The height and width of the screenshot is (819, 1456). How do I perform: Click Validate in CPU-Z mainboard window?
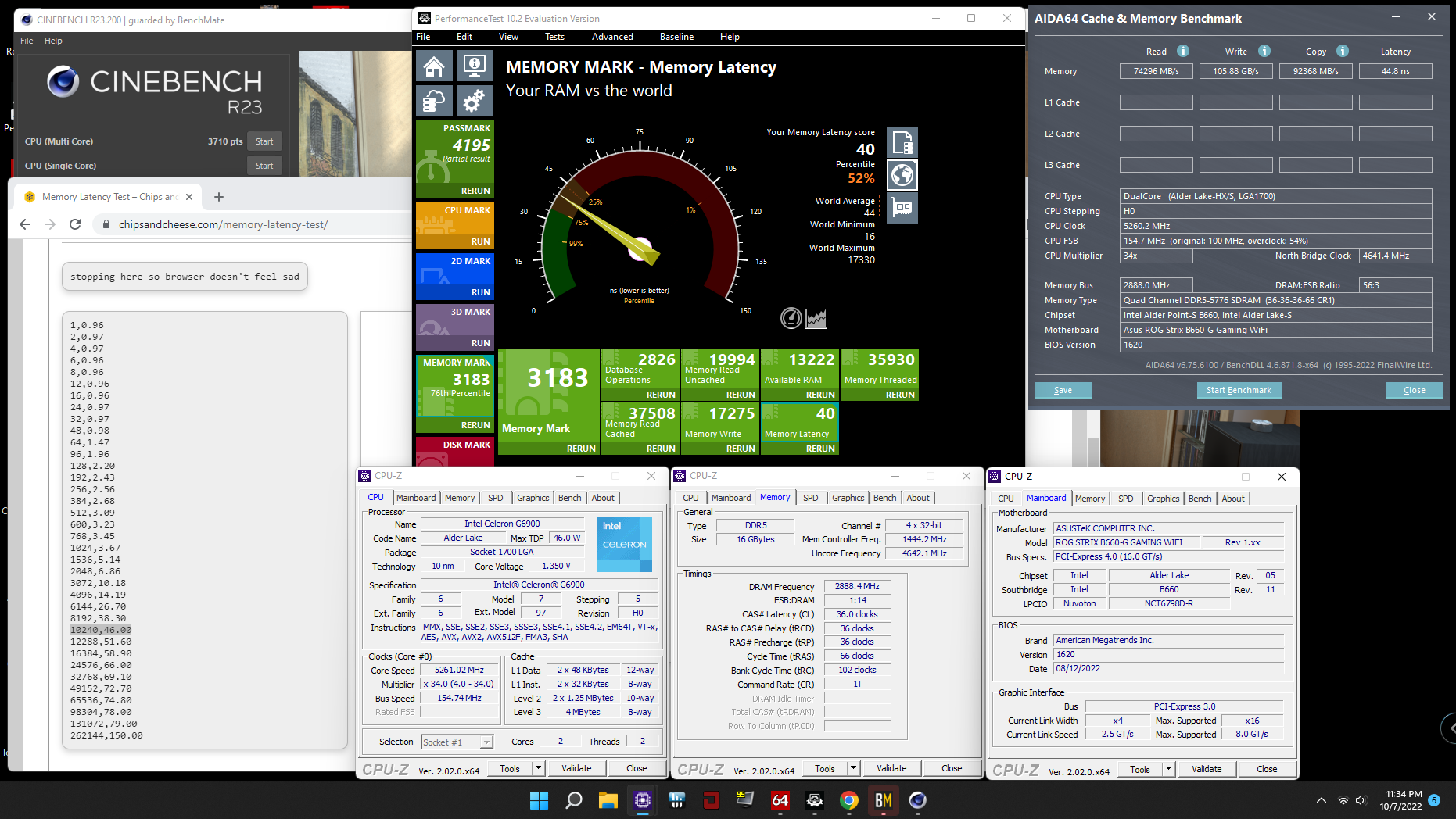1207,769
